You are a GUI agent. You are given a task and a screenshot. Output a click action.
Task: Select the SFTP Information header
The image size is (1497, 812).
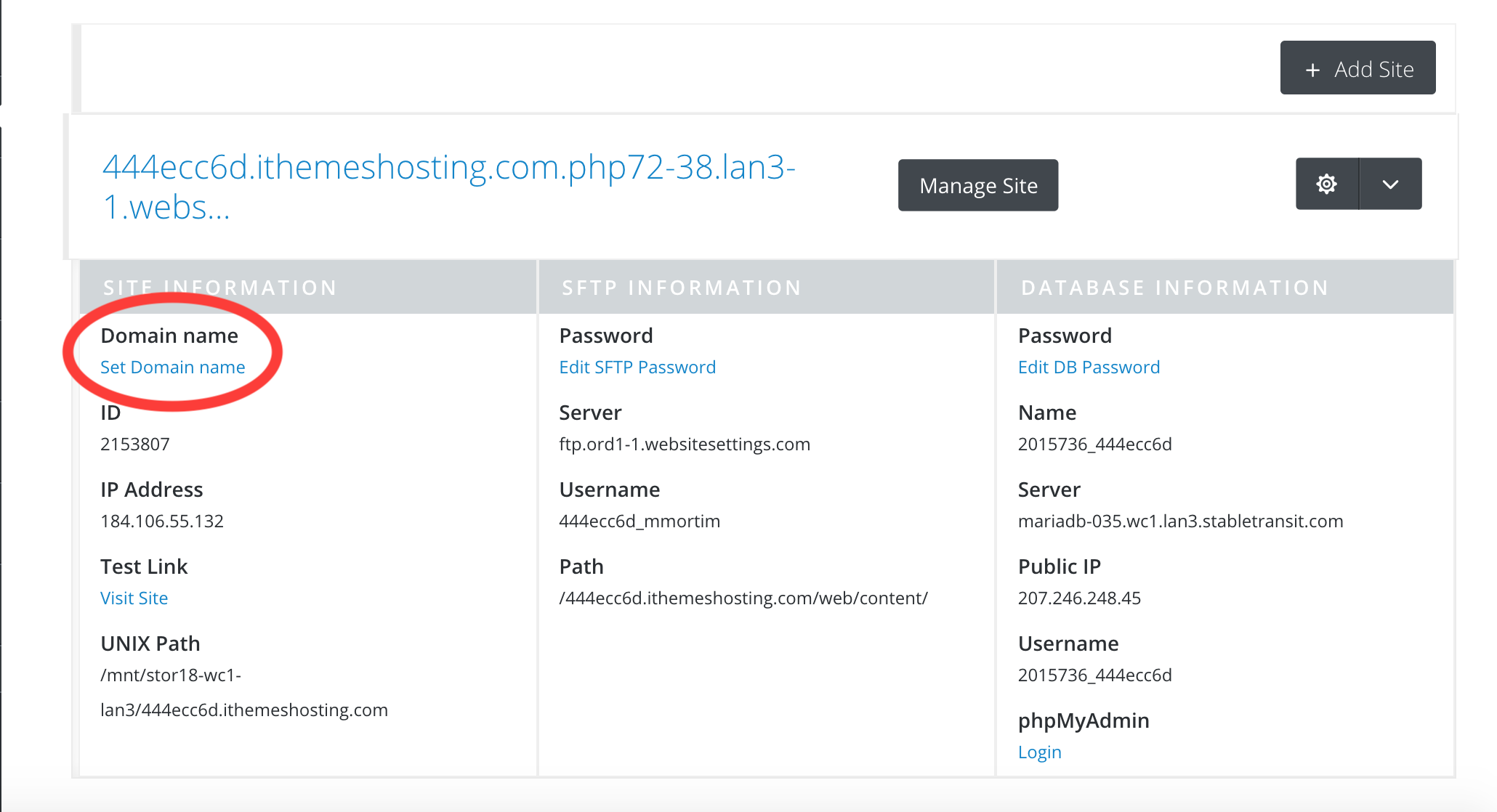682,288
